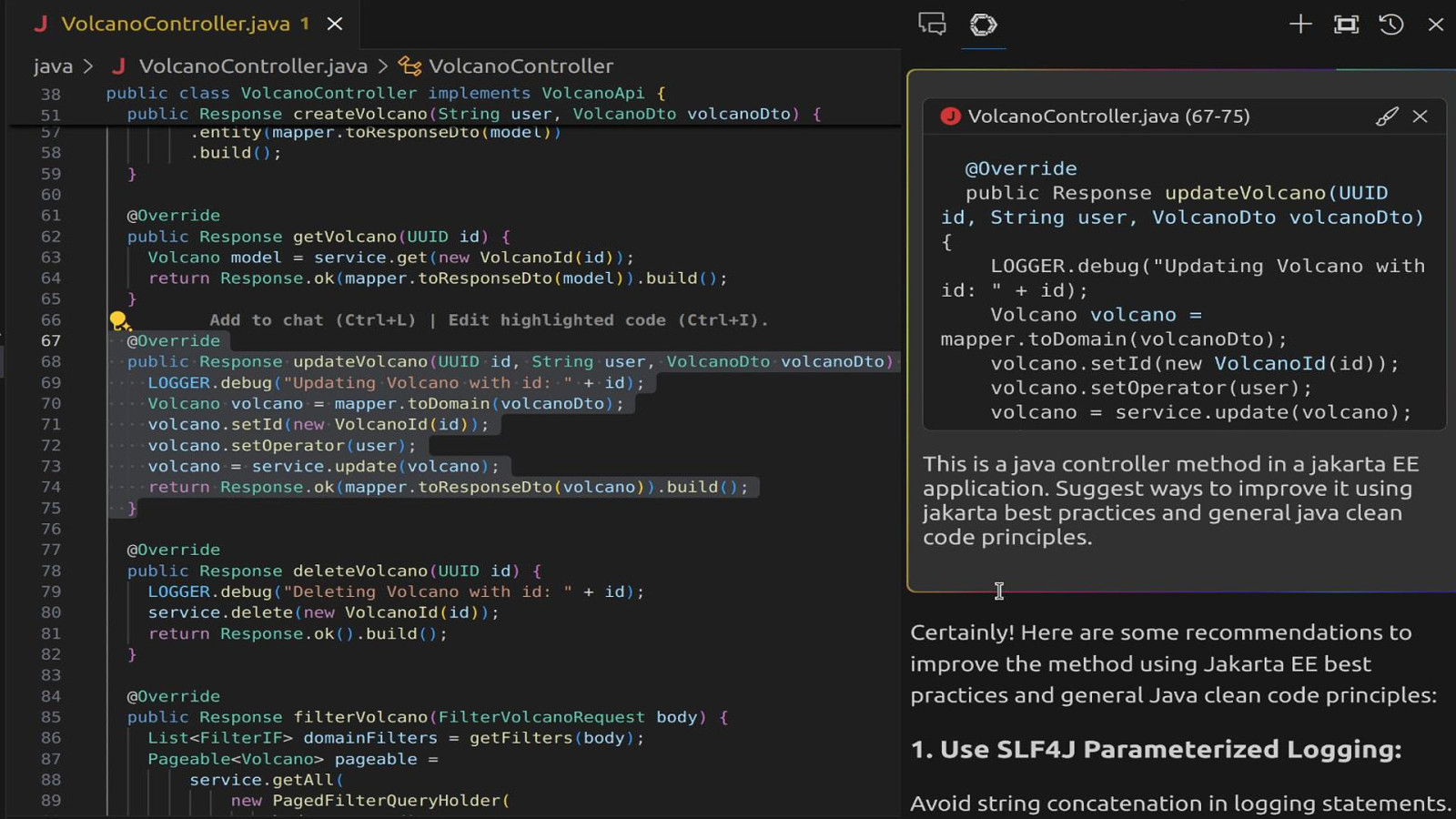The height and width of the screenshot is (819, 1456).
Task: Open chat history clock icon
Action: pyautogui.click(x=1391, y=25)
